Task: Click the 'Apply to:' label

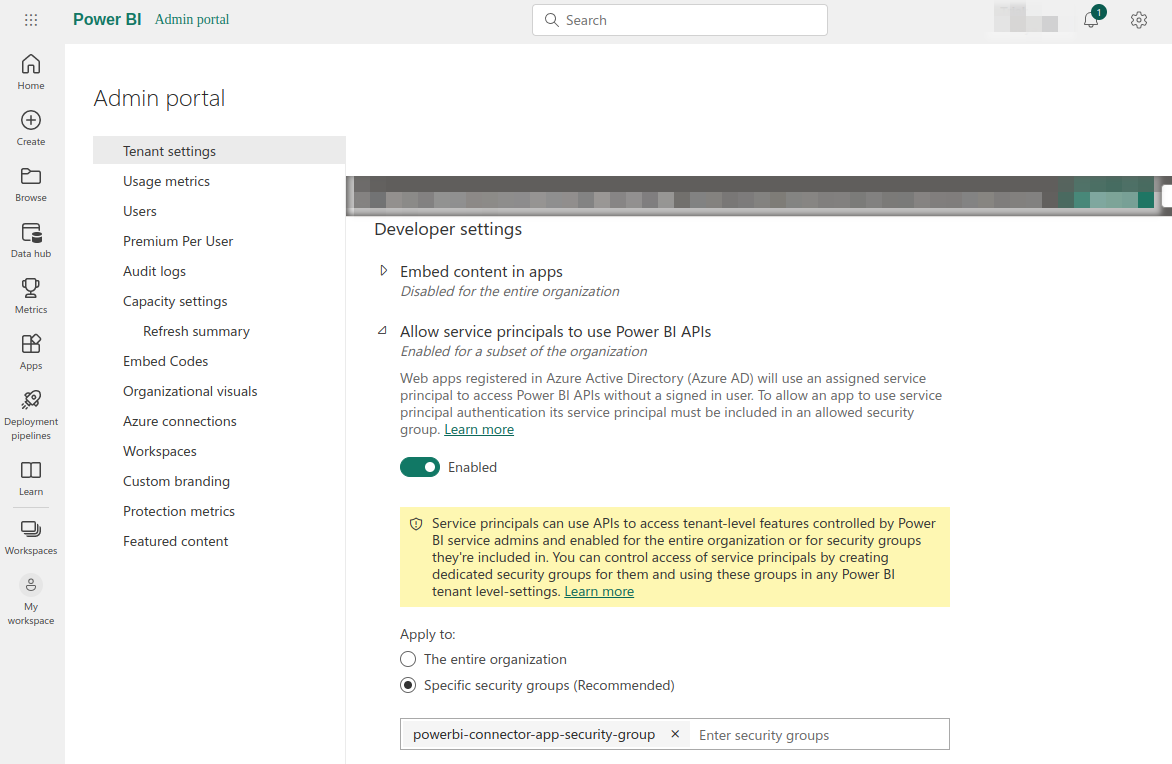Action: (428, 634)
